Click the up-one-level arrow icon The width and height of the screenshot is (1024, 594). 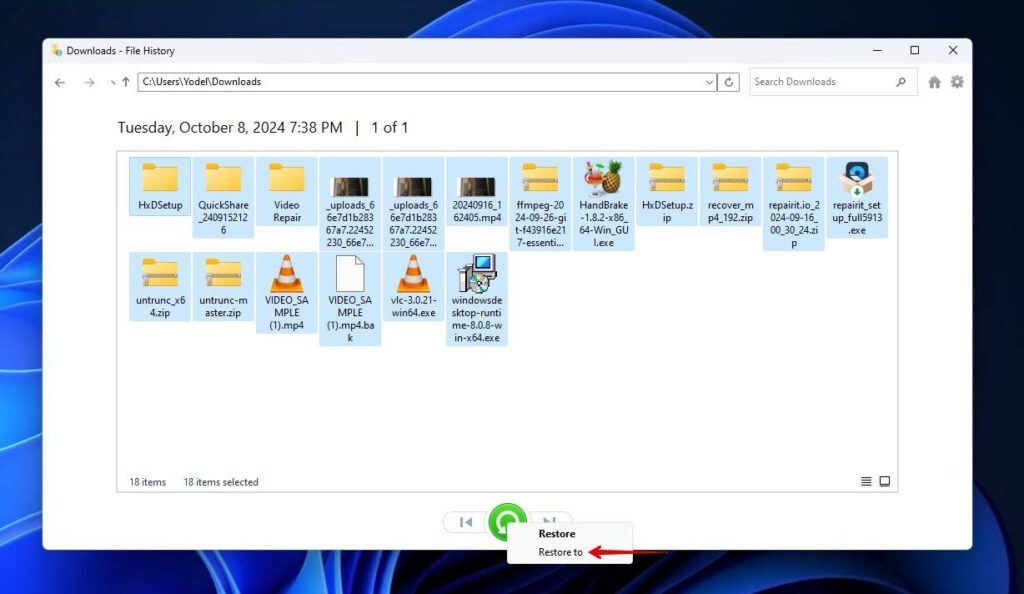tap(124, 81)
